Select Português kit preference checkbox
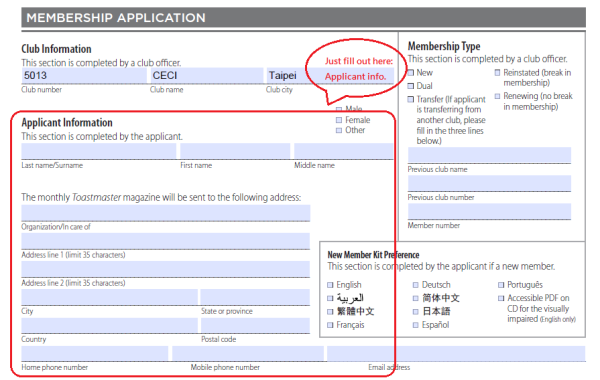The height and width of the screenshot is (380, 600). point(501,285)
